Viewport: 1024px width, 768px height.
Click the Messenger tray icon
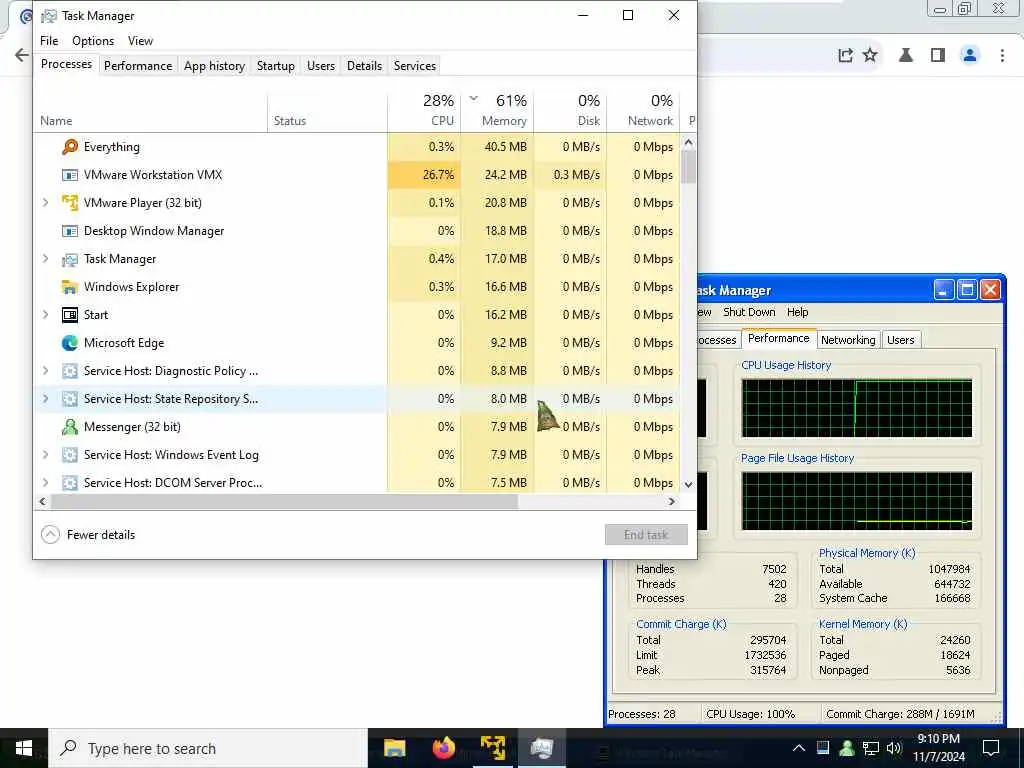pyautogui.click(x=847, y=748)
